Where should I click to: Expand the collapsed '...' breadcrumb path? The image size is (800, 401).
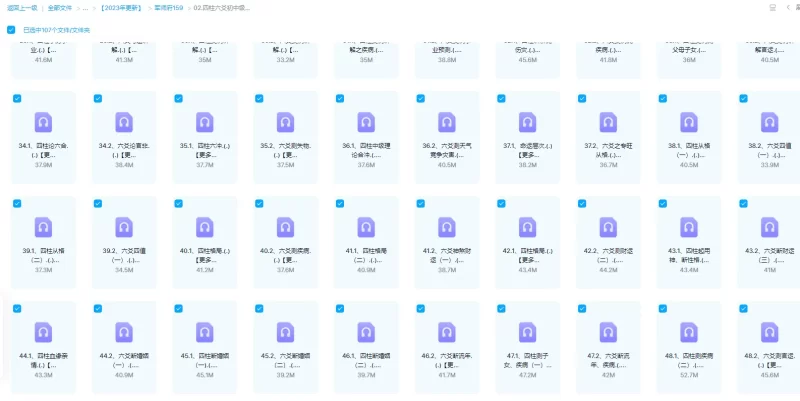86,7
